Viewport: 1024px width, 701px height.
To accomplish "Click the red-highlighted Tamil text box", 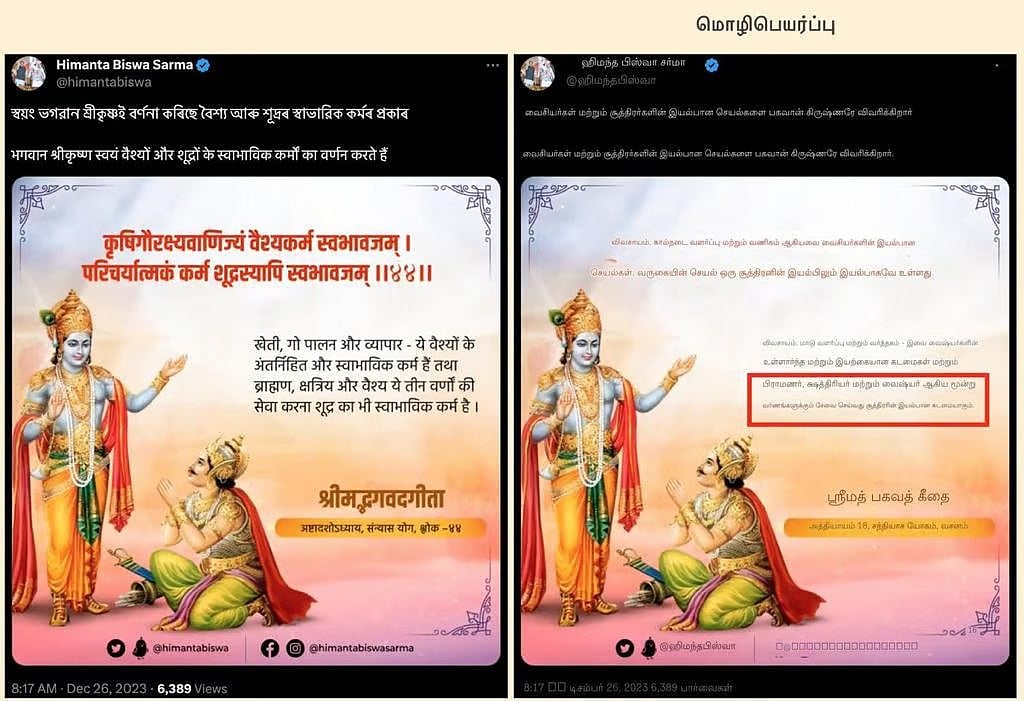I will click(x=868, y=399).
